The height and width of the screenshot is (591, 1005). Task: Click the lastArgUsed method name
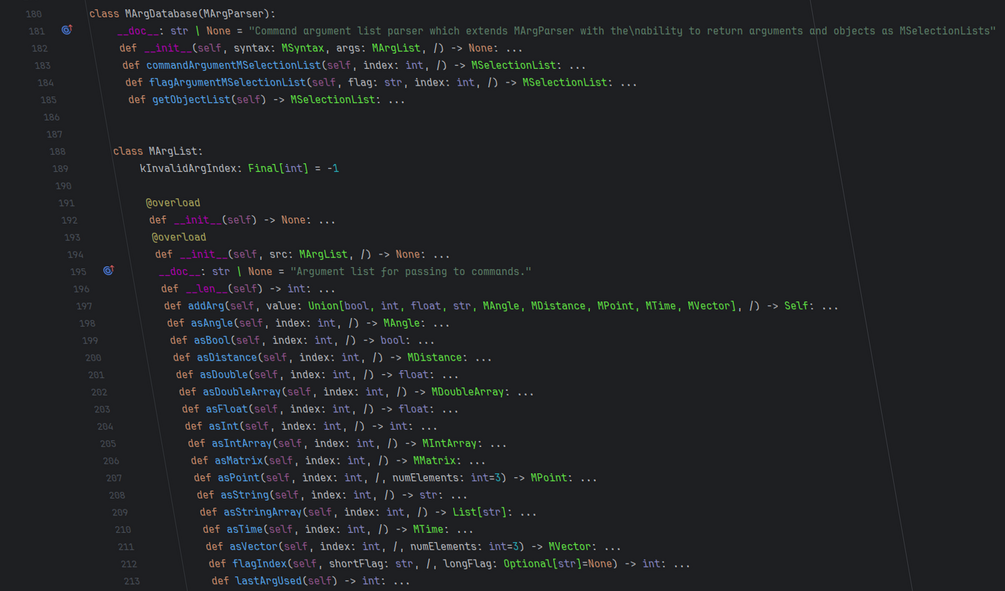[269, 582]
